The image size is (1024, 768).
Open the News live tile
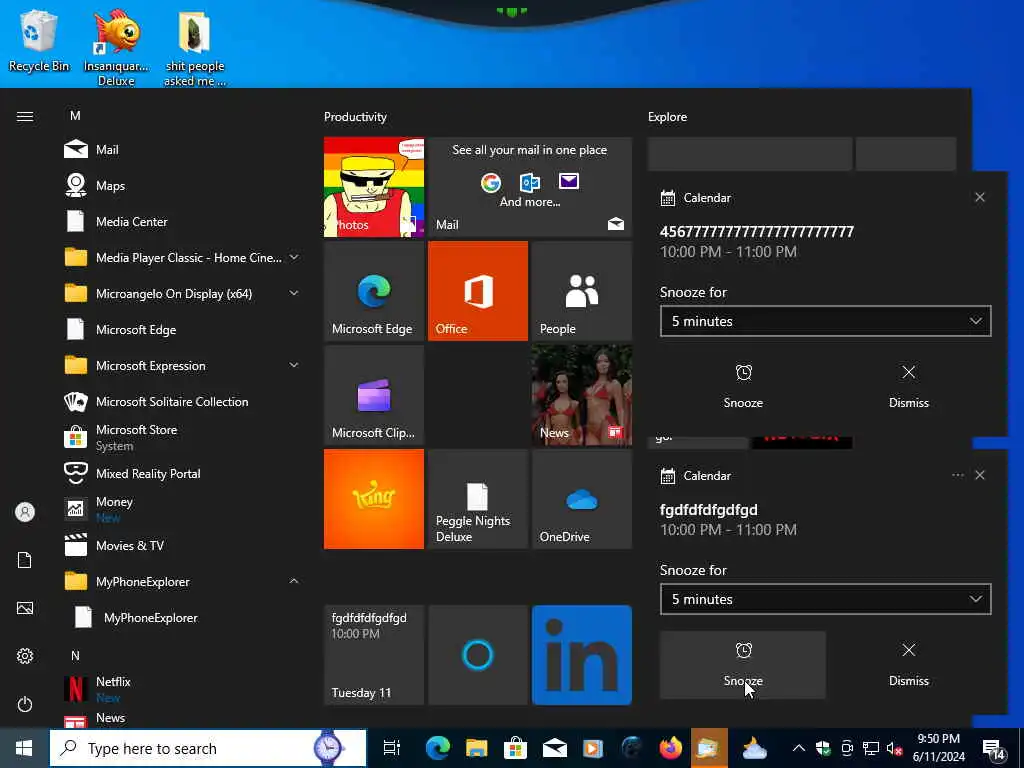(582, 395)
